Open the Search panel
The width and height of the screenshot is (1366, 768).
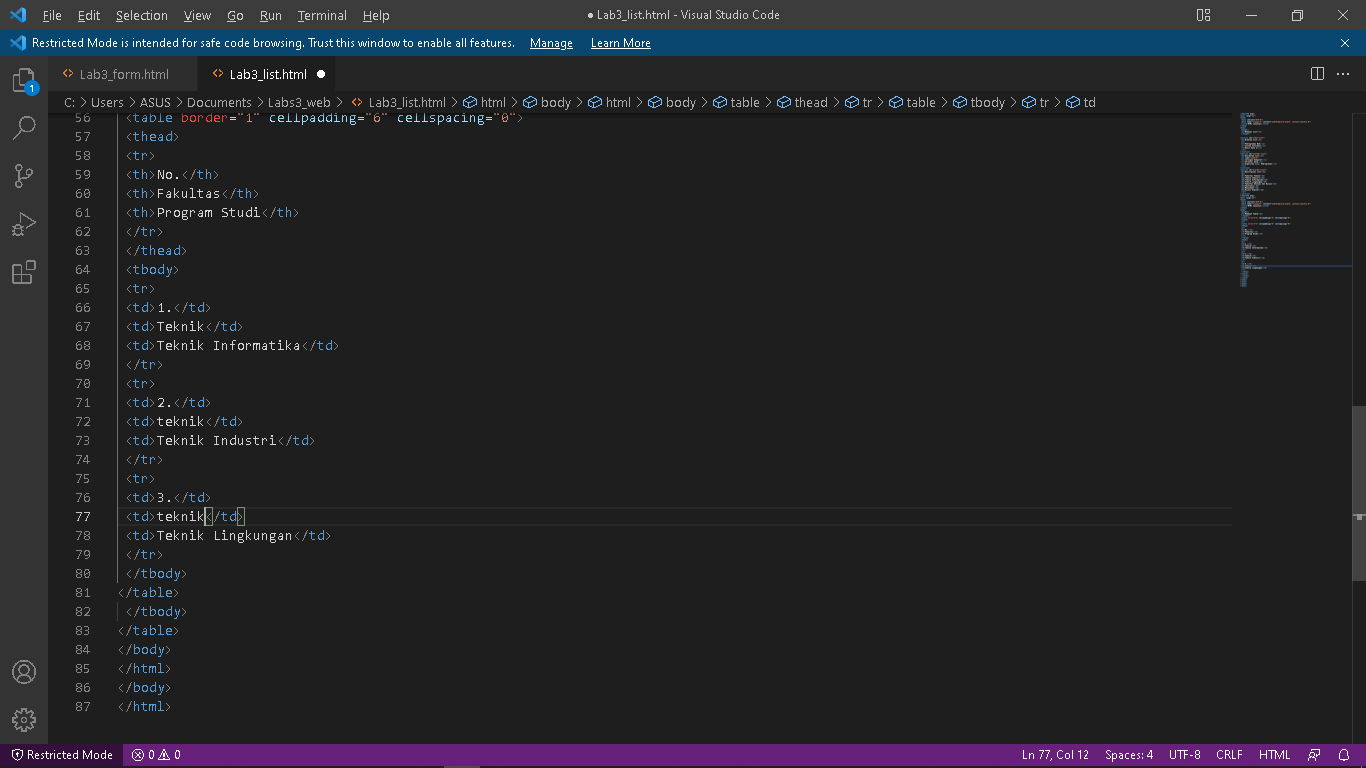[24, 128]
